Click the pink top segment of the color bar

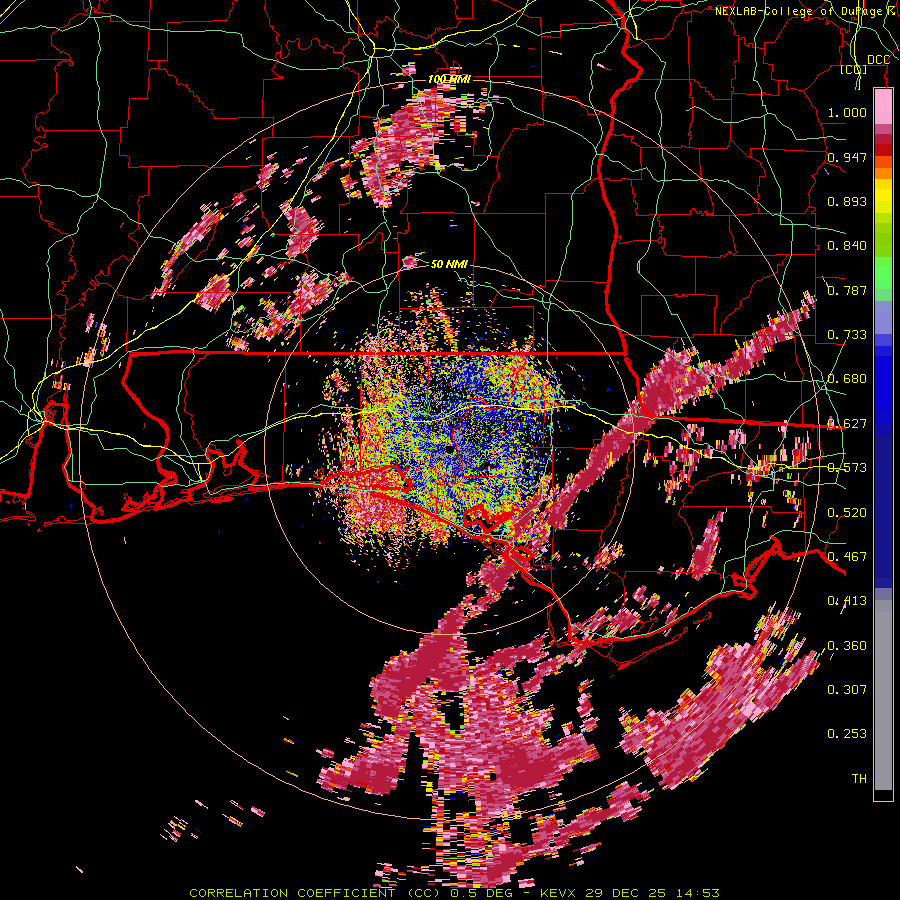click(883, 106)
